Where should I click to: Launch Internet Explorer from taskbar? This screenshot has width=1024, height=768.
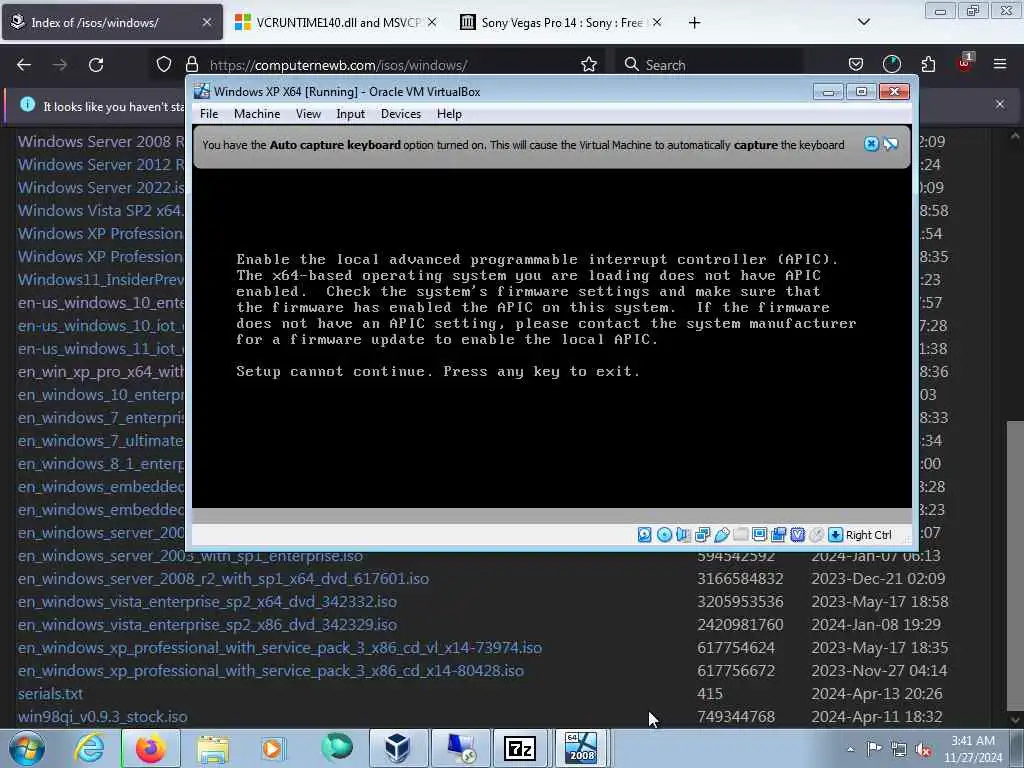89,748
